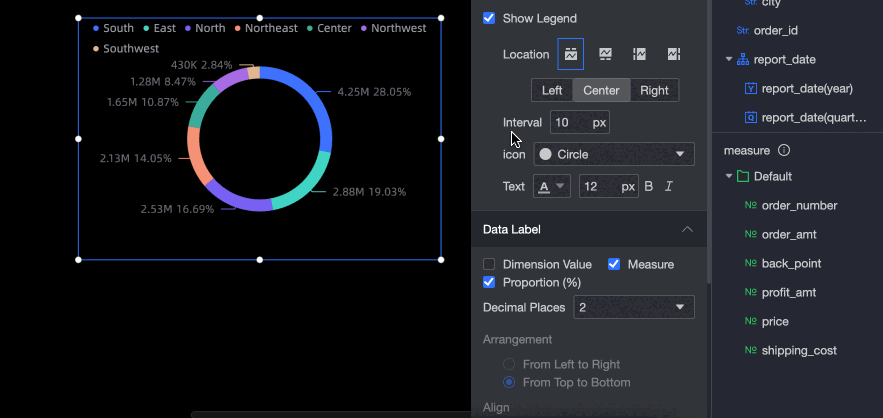Set legend location to right side icon
Image resolution: width=883 pixels, height=418 pixels.
click(674, 54)
